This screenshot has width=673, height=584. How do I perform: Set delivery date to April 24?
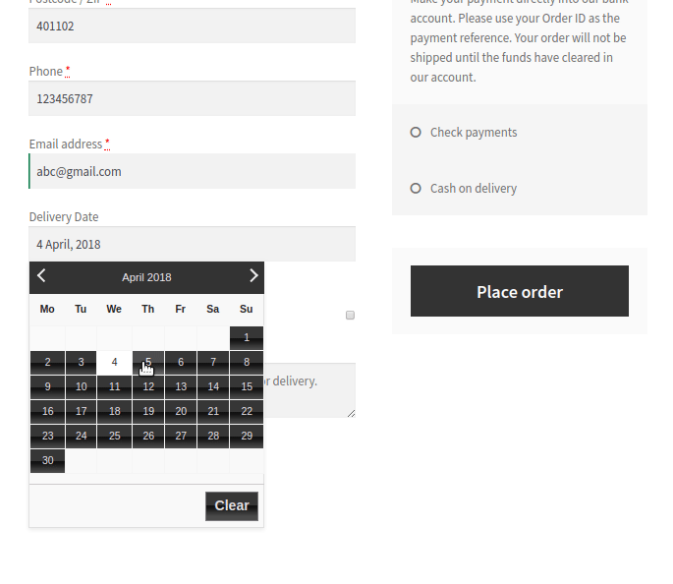click(x=81, y=436)
